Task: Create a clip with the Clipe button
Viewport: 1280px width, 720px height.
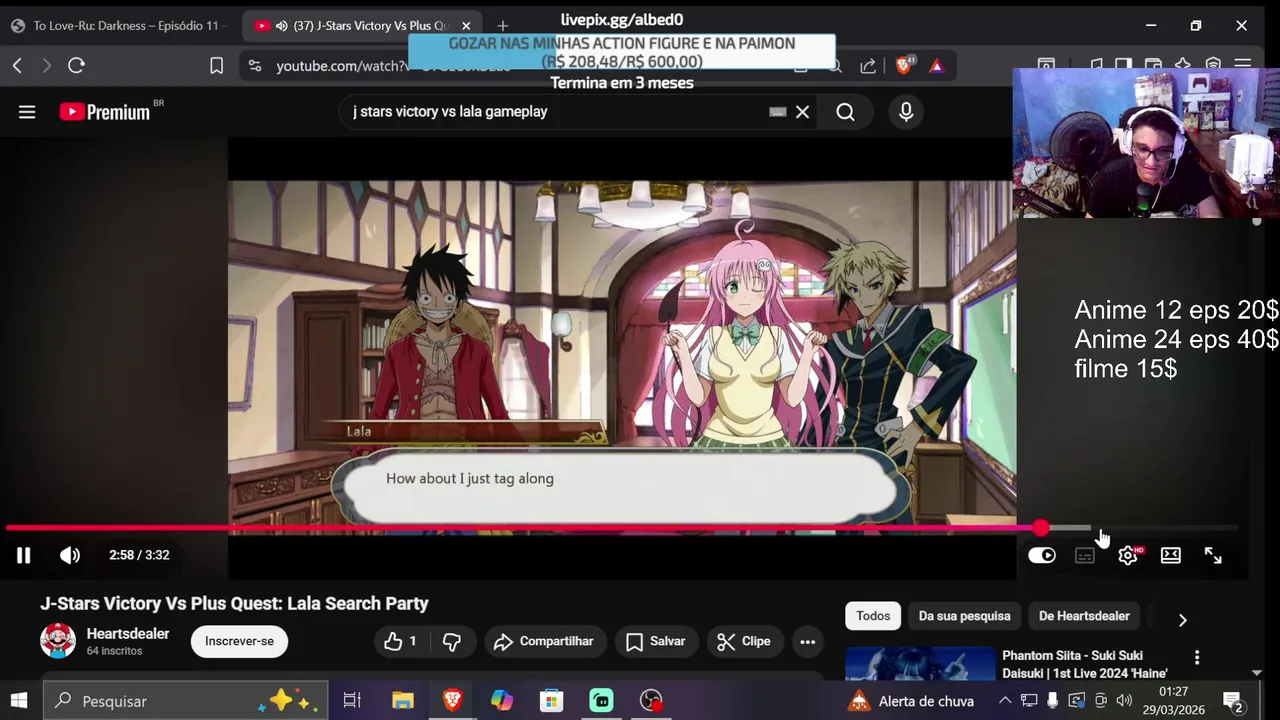Action: click(743, 641)
